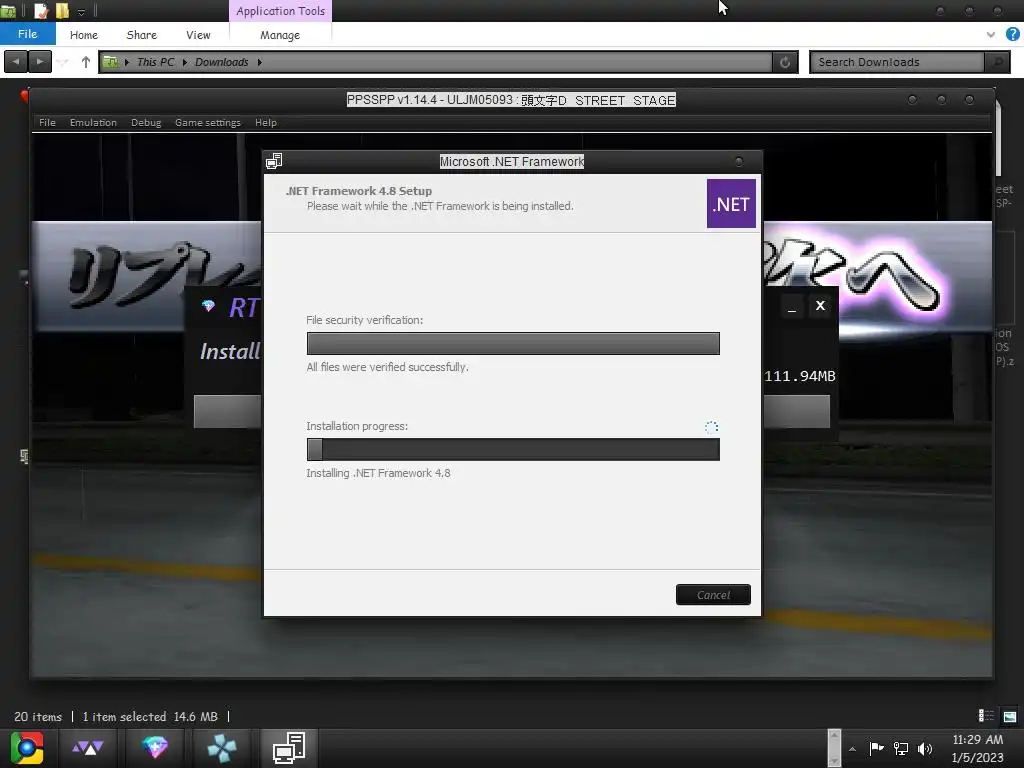This screenshot has height=768, width=1024.
Task: Open the diamond installer taskbar icon
Action: tap(155, 747)
